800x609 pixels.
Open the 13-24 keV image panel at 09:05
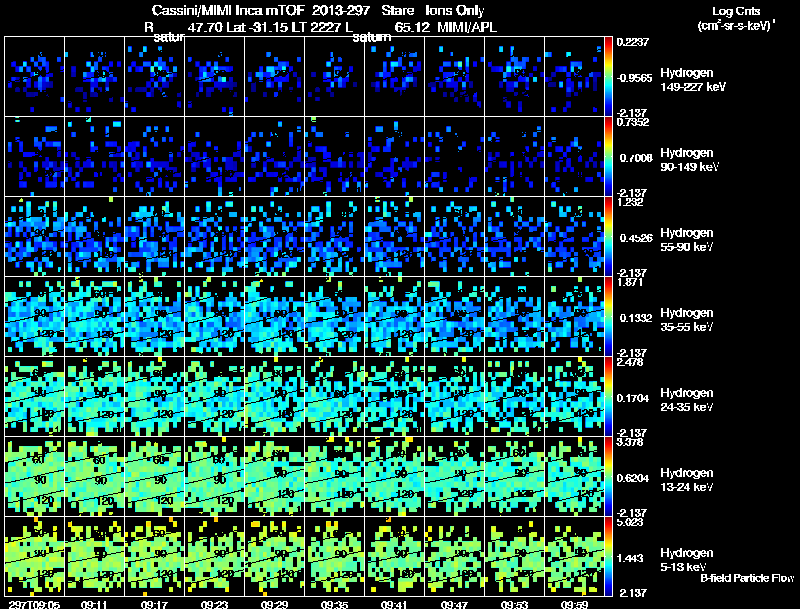coord(35,476)
